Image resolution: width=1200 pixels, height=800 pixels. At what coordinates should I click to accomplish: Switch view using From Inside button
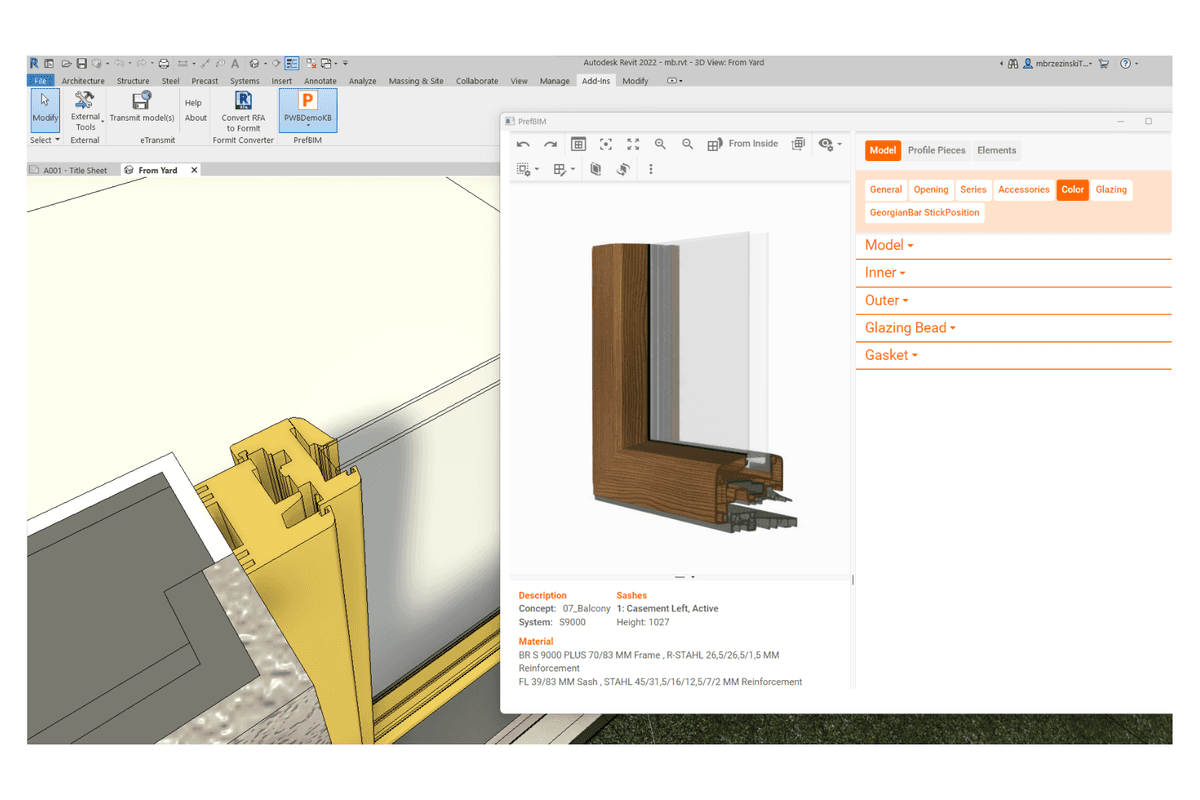pos(742,144)
